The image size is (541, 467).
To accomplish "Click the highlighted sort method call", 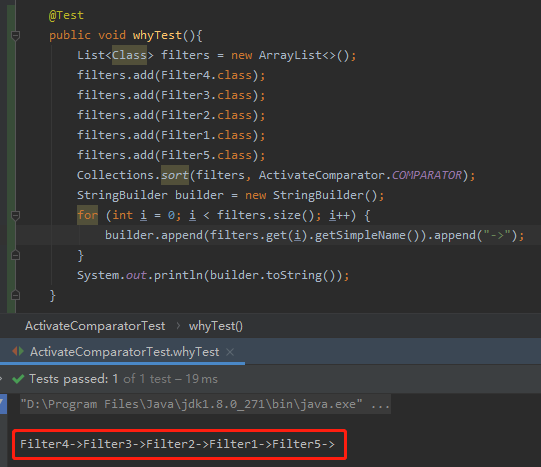I will click(x=175, y=175).
